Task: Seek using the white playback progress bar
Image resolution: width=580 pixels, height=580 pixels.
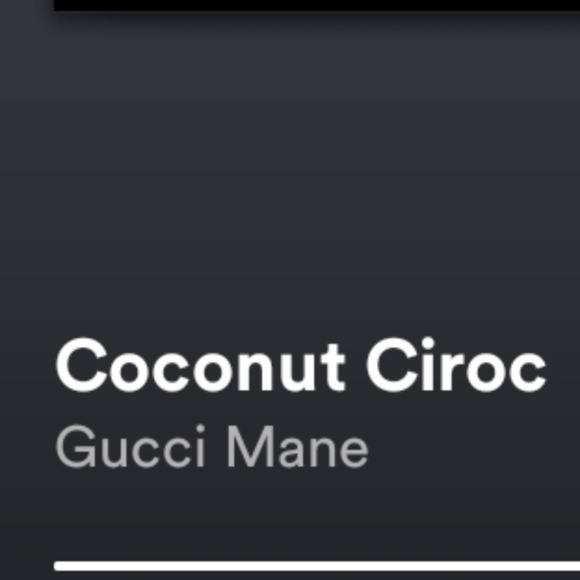Action: tap(317, 566)
